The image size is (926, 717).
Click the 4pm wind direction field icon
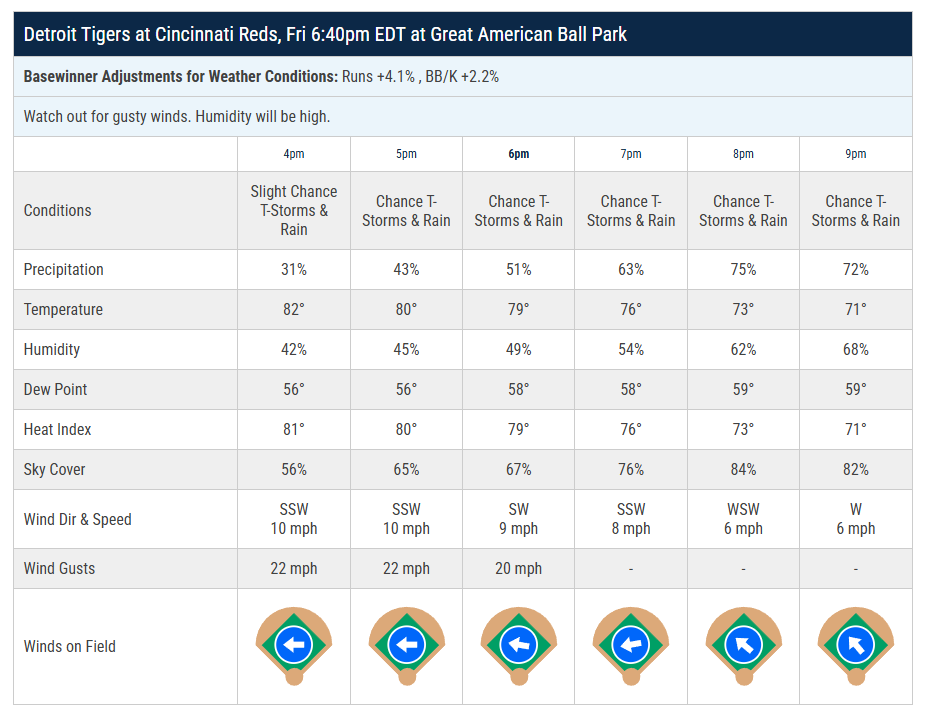(294, 645)
